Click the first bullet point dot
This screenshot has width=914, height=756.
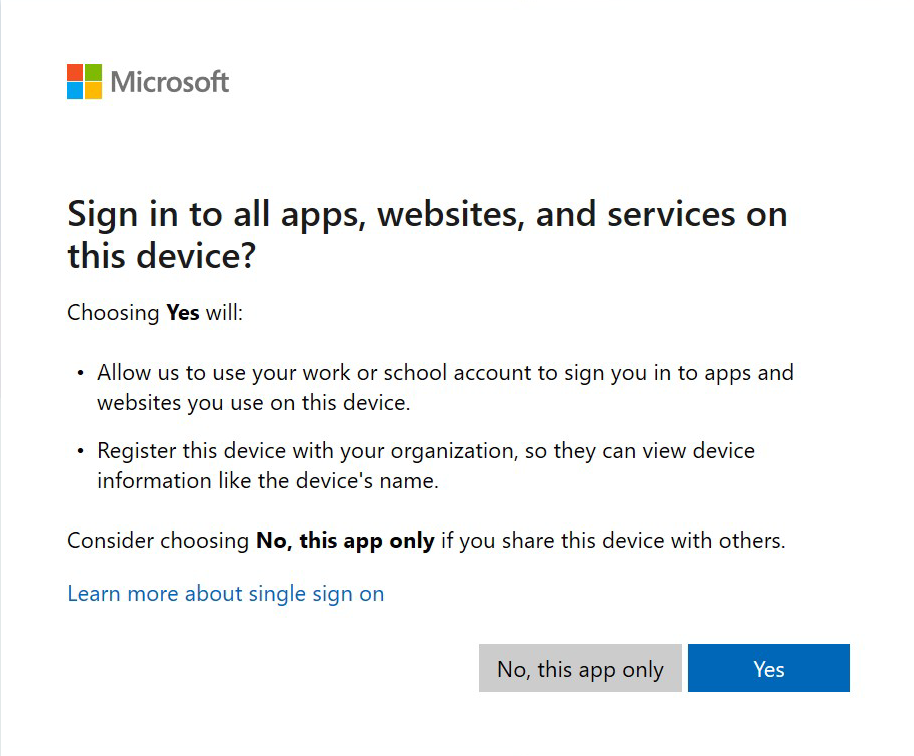click(81, 374)
